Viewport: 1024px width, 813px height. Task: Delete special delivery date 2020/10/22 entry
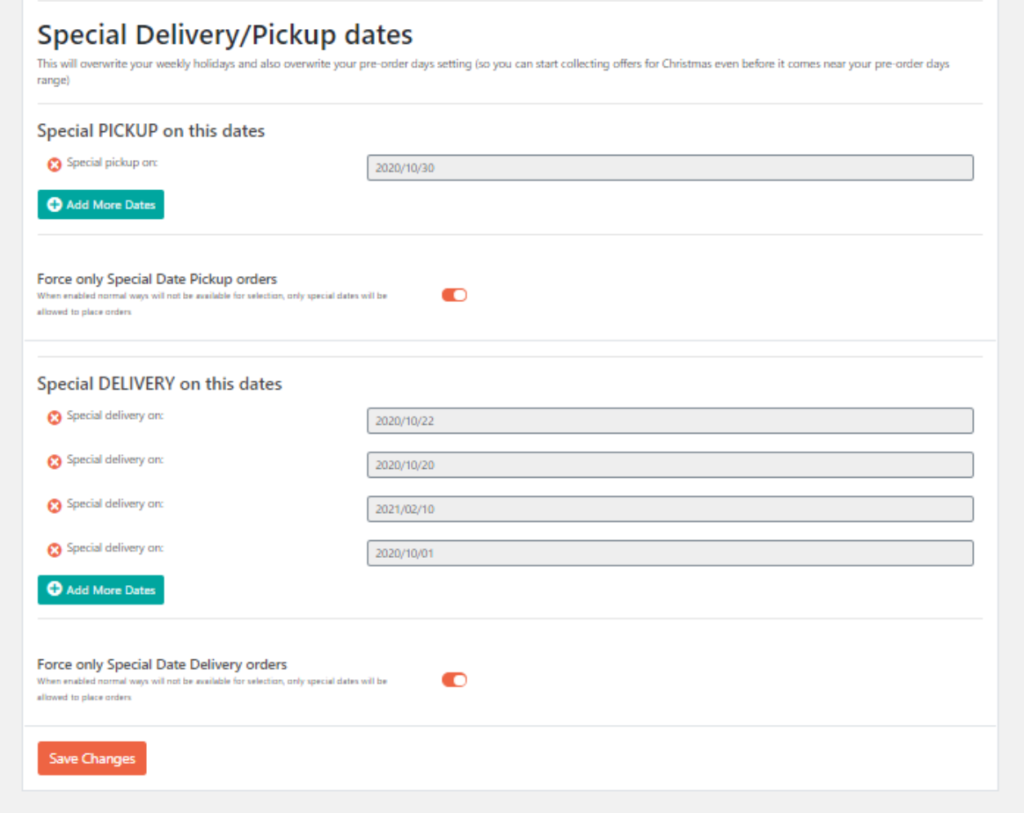[55, 418]
